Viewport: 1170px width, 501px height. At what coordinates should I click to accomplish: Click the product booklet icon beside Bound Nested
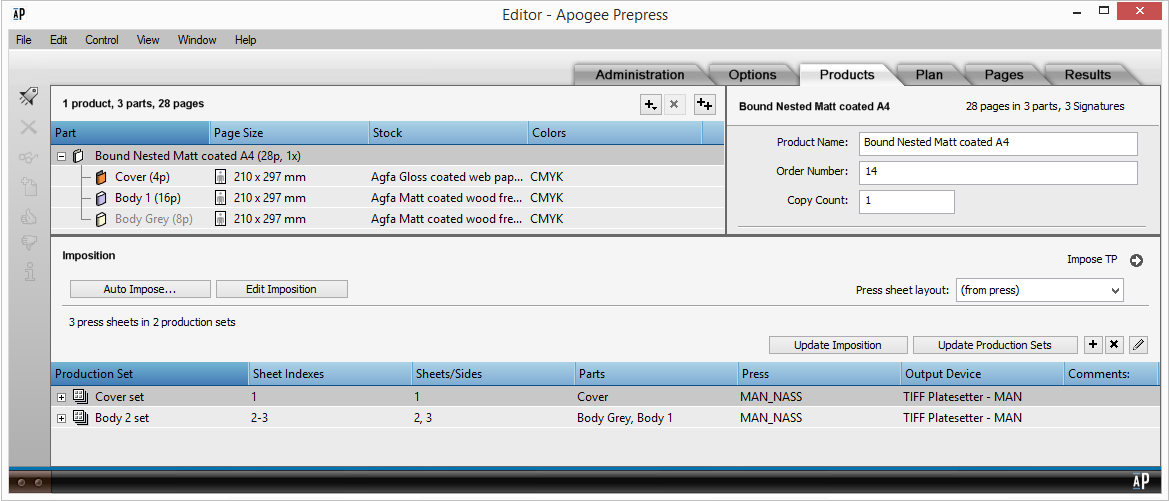point(79,157)
